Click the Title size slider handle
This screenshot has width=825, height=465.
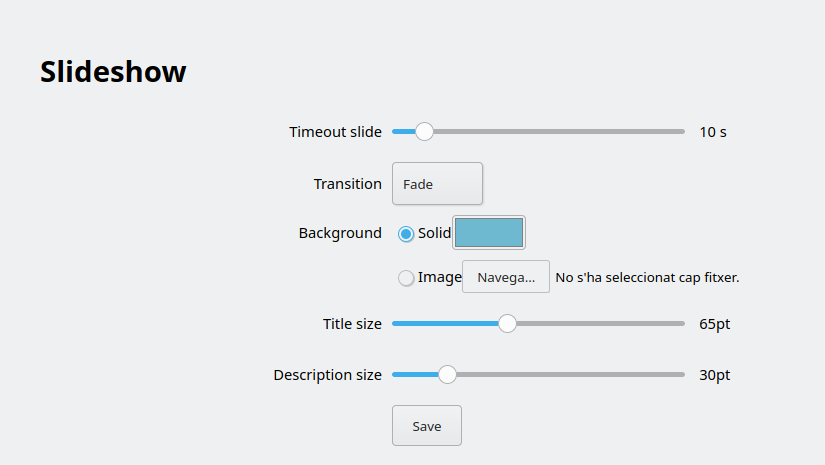507,323
